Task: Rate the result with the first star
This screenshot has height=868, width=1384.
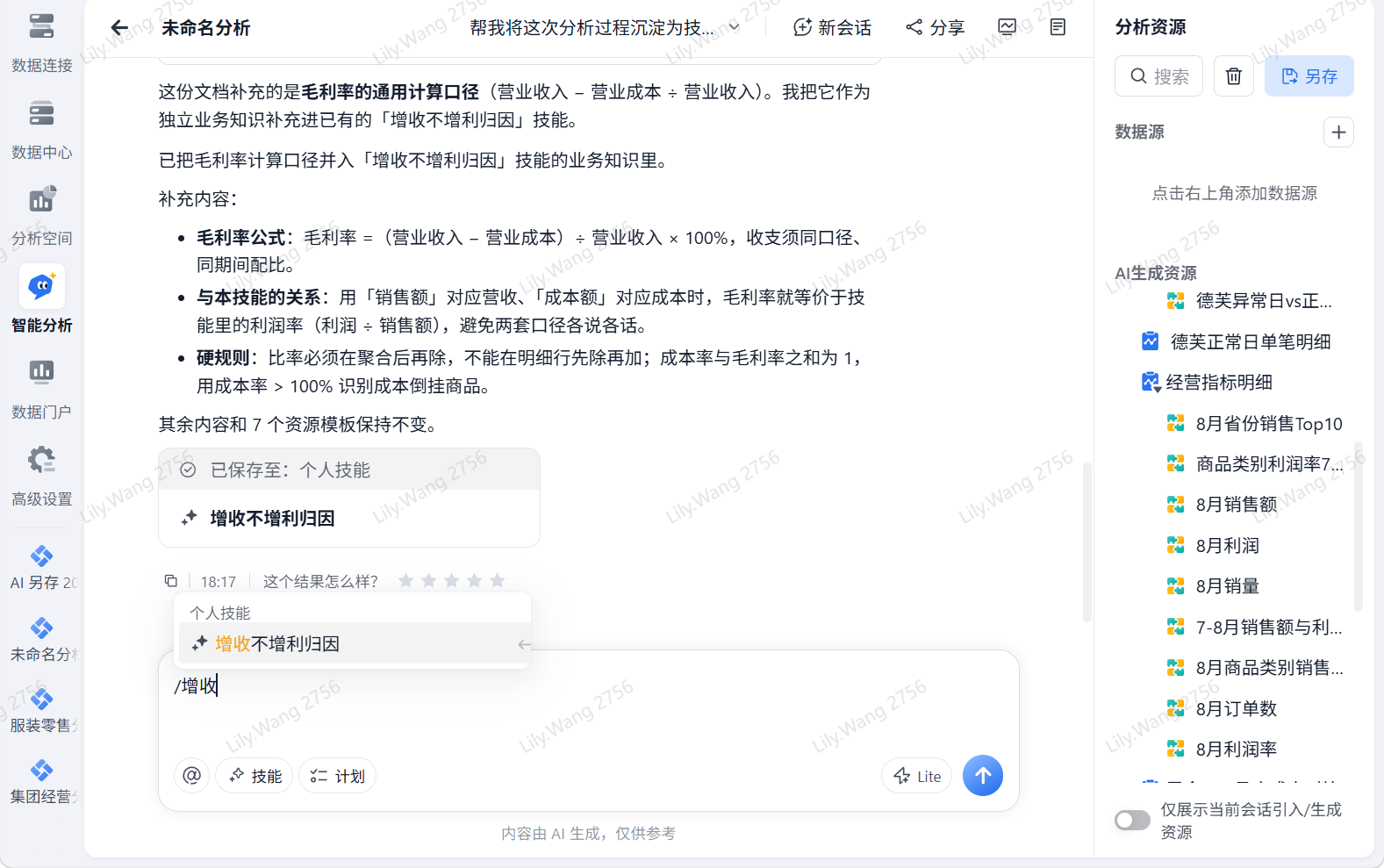Action: coord(405,581)
